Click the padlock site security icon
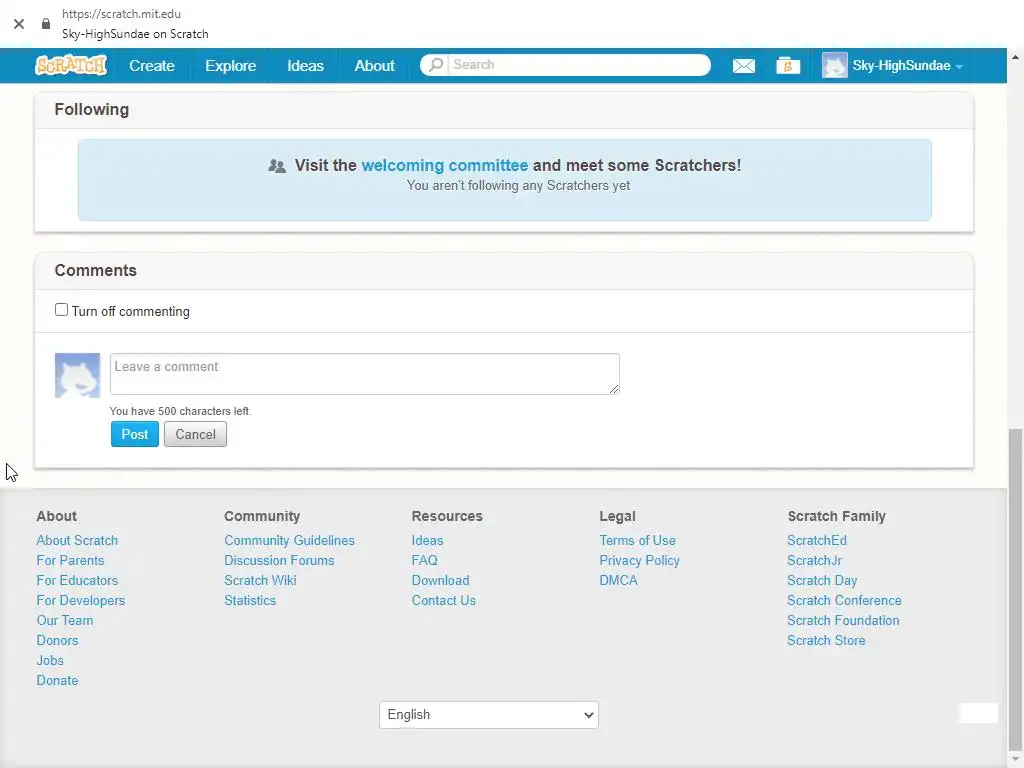The width and height of the screenshot is (1024, 768). point(46,24)
